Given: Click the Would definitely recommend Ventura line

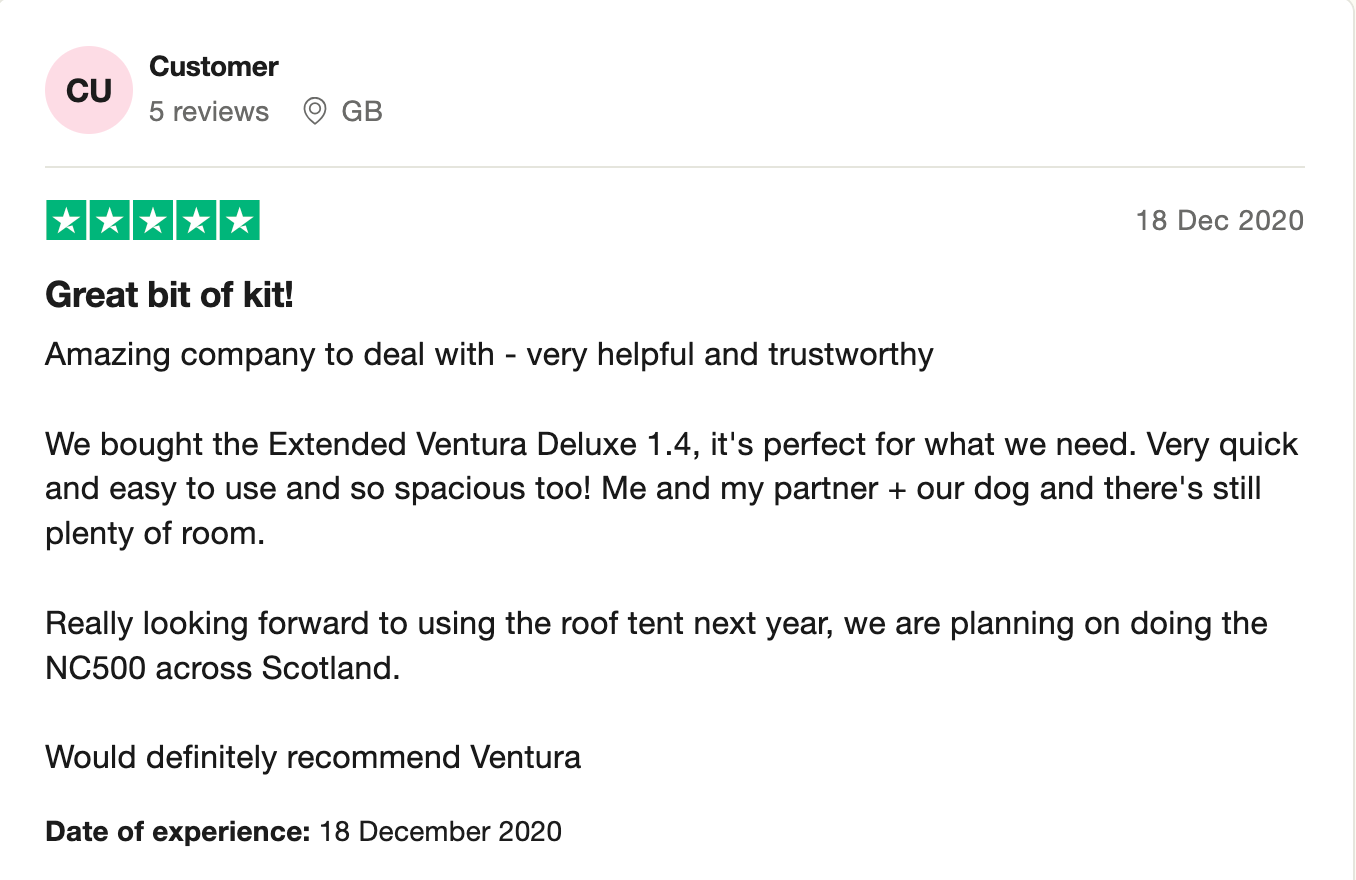Looking at the screenshot, I should coord(313,757).
